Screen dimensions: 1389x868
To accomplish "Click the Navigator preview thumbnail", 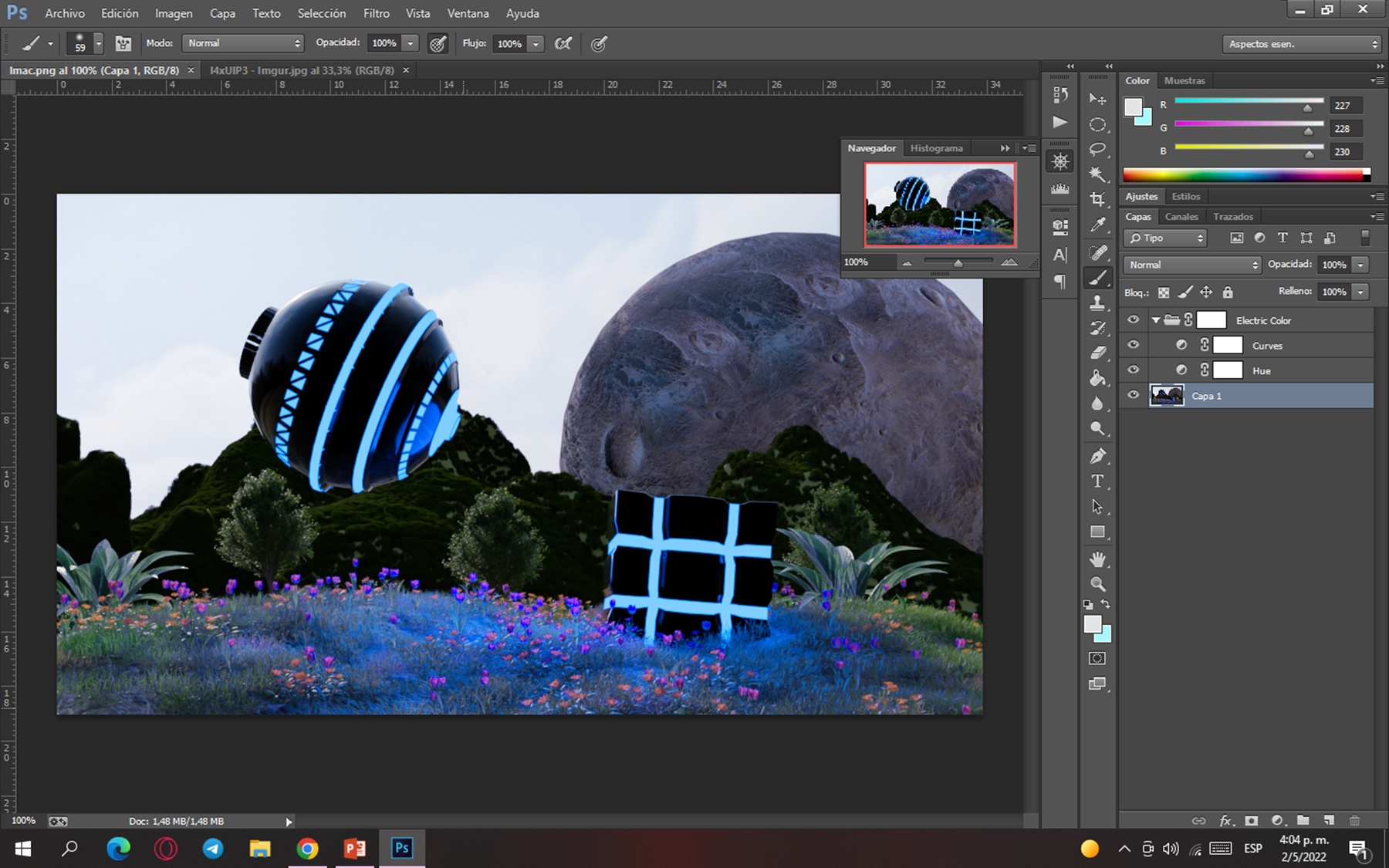I will tap(940, 204).
